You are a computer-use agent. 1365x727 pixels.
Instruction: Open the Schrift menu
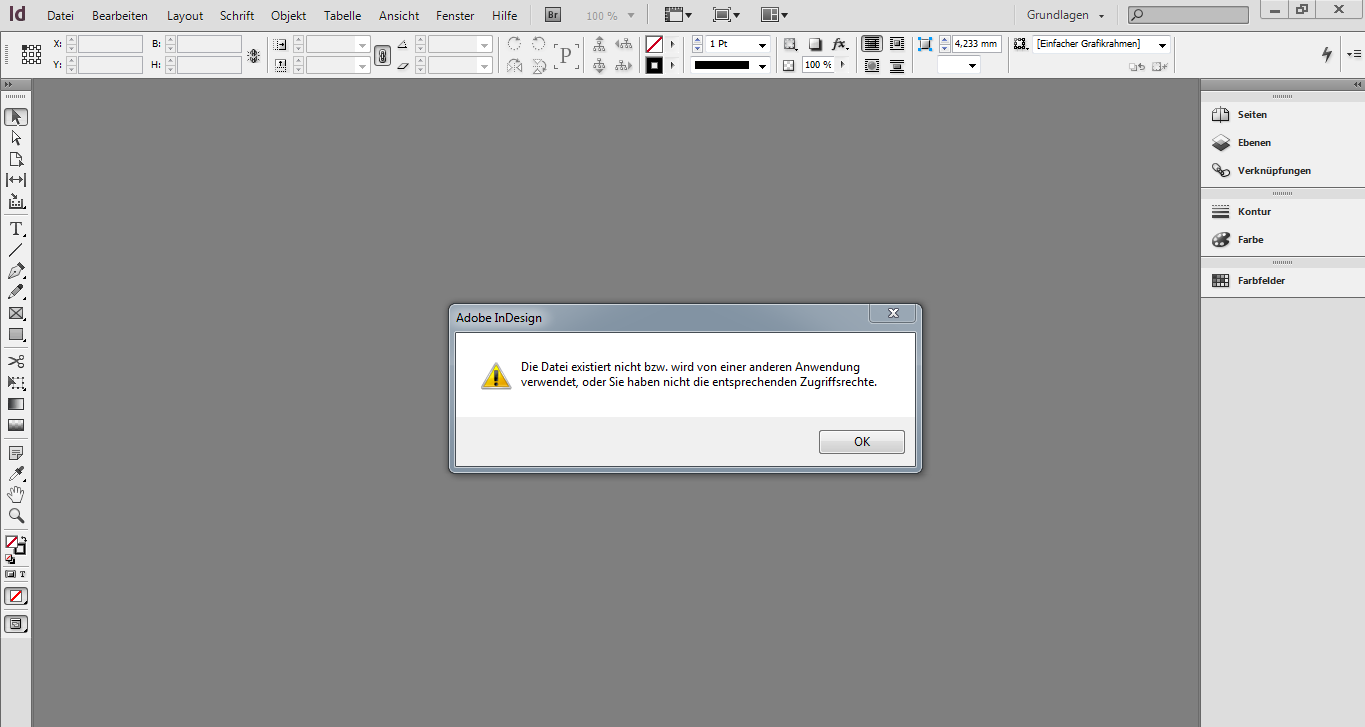pyautogui.click(x=237, y=16)
